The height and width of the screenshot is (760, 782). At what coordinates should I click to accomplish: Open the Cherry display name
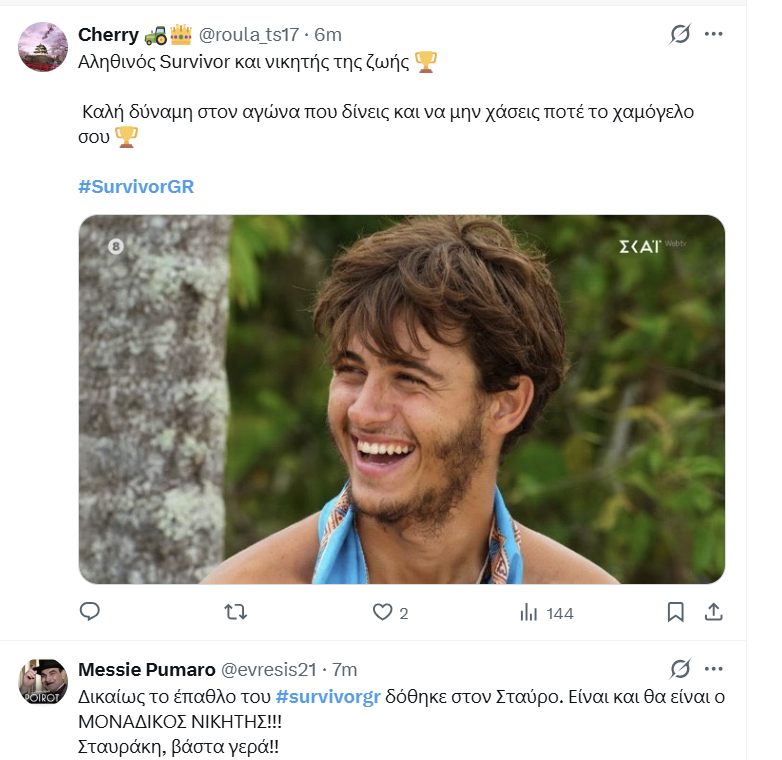pyautogui.click(x=108, y=35)
